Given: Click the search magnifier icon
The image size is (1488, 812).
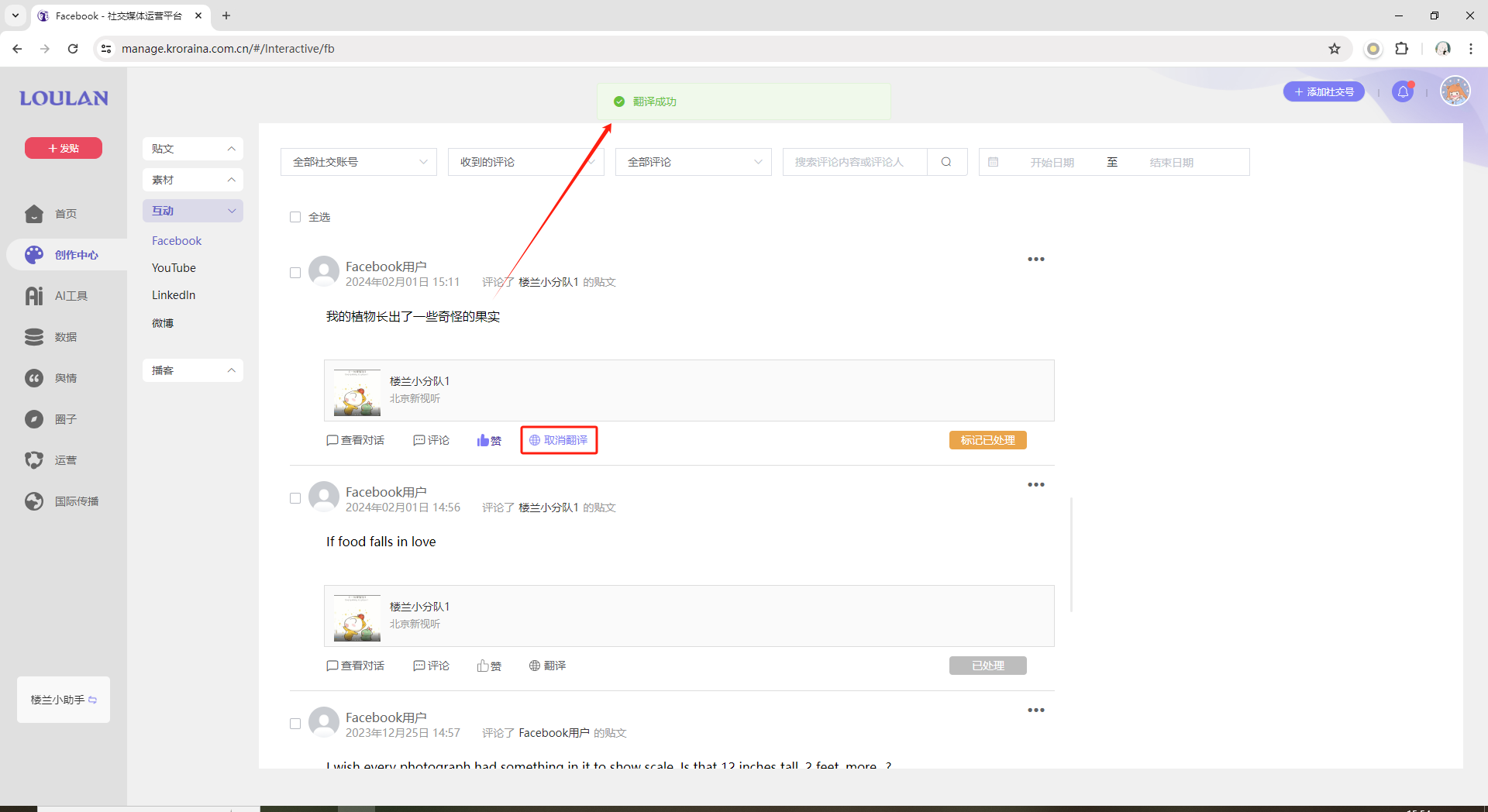Looking at the screenshot, I should [x=946, y=162].
